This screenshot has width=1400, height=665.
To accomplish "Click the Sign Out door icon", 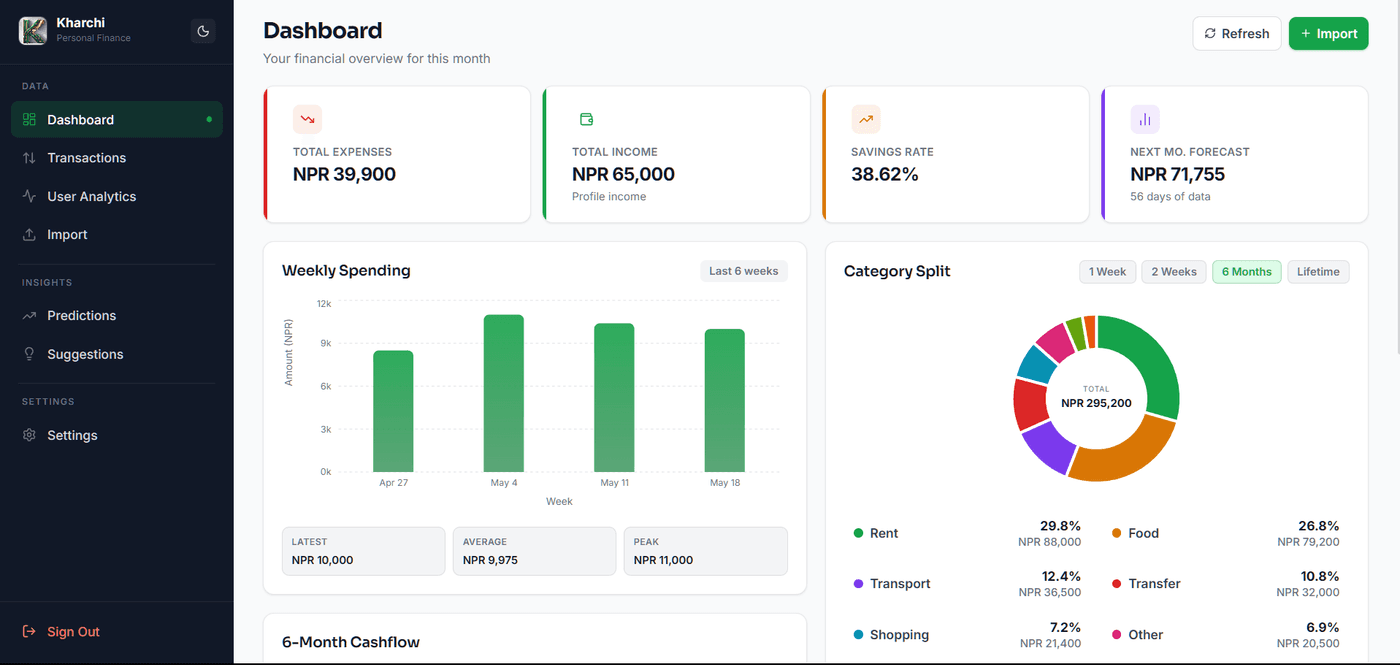I will click(29, 632).
